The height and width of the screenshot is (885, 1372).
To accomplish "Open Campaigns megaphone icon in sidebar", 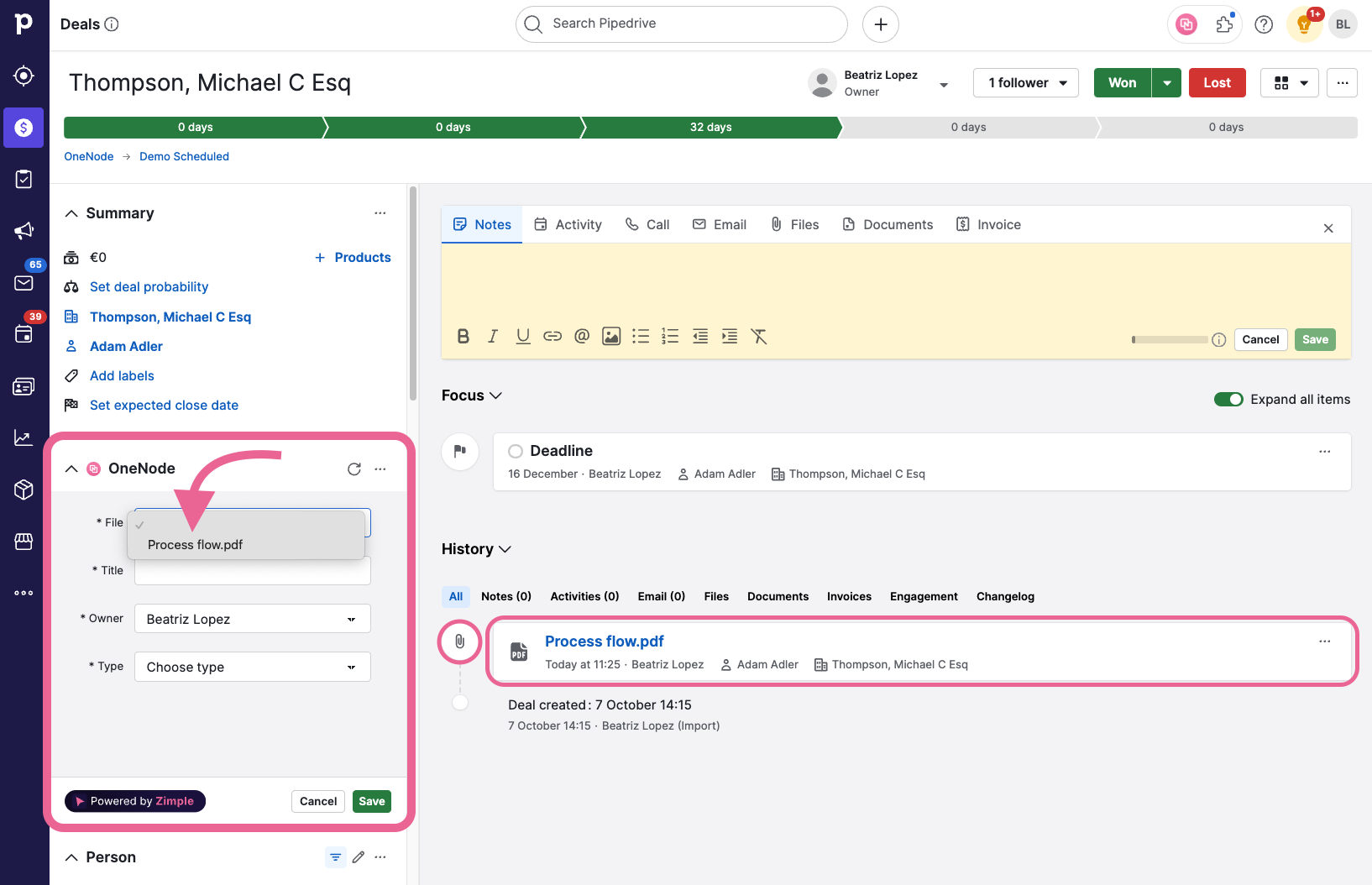I will [24, 231].
